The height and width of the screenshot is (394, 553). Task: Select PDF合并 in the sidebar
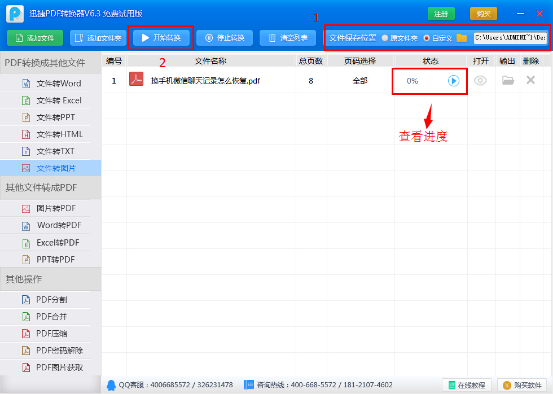point(50,317)
